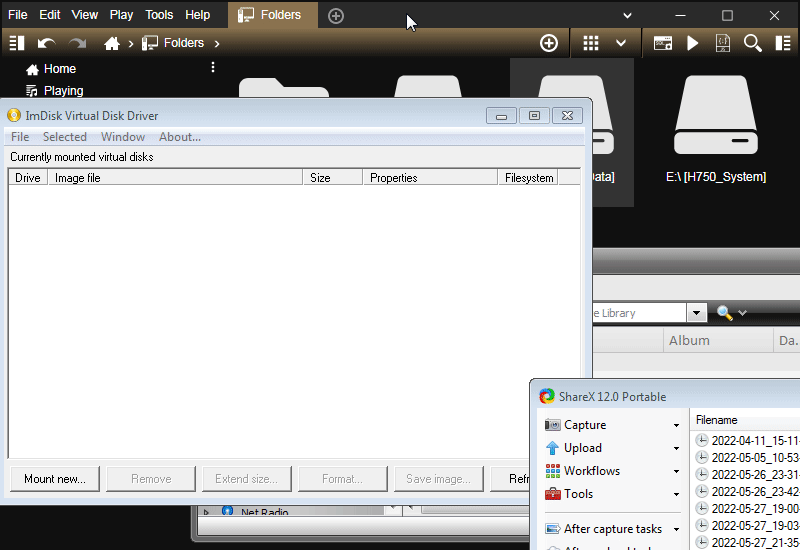Click the Image file column header
This screenshot has width=800, height=550.
point(174,178)
